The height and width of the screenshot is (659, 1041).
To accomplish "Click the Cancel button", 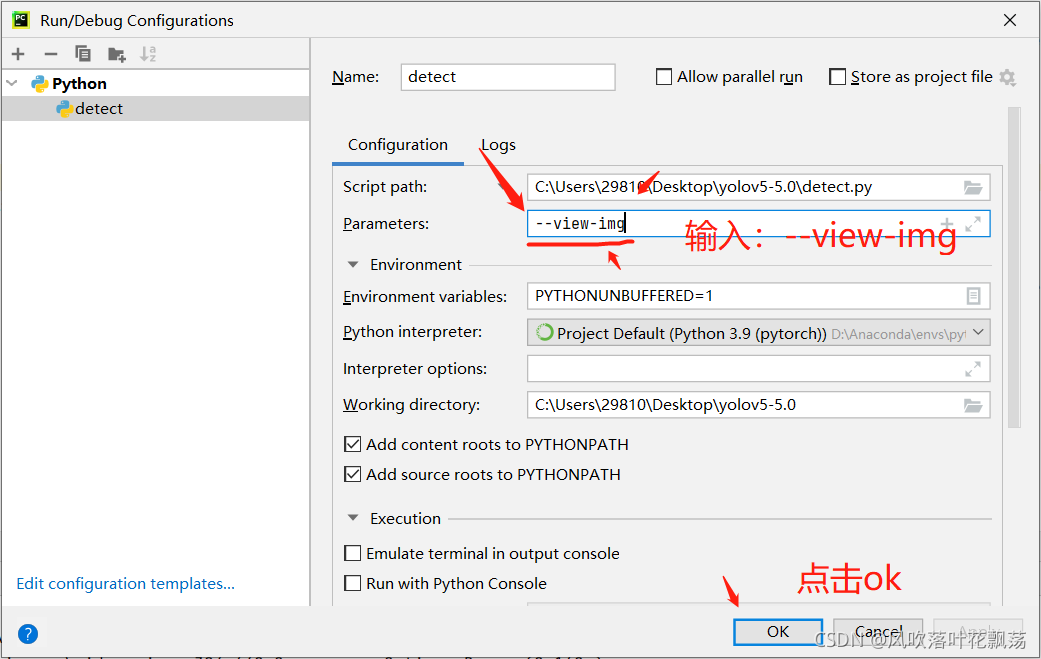I will tap(878, 632).
